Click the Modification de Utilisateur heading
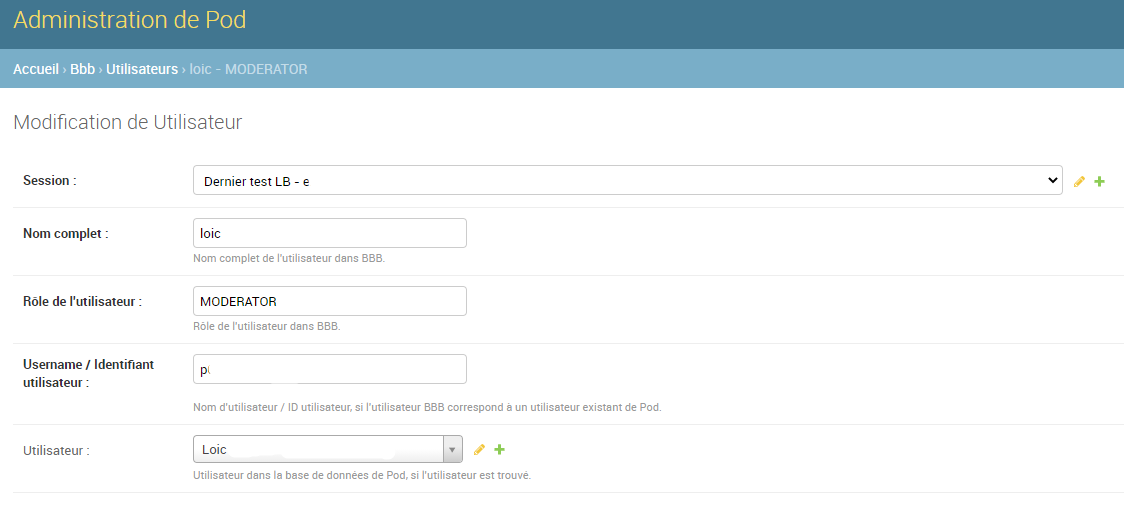 tap(127, 123)
